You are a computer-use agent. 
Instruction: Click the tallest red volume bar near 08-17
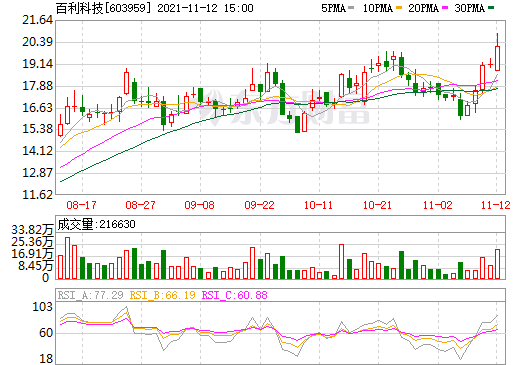pos(67,258)
